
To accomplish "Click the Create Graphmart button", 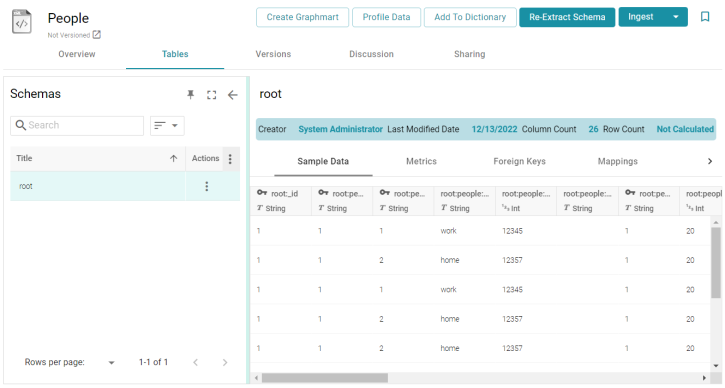I will tap(302, 17).
